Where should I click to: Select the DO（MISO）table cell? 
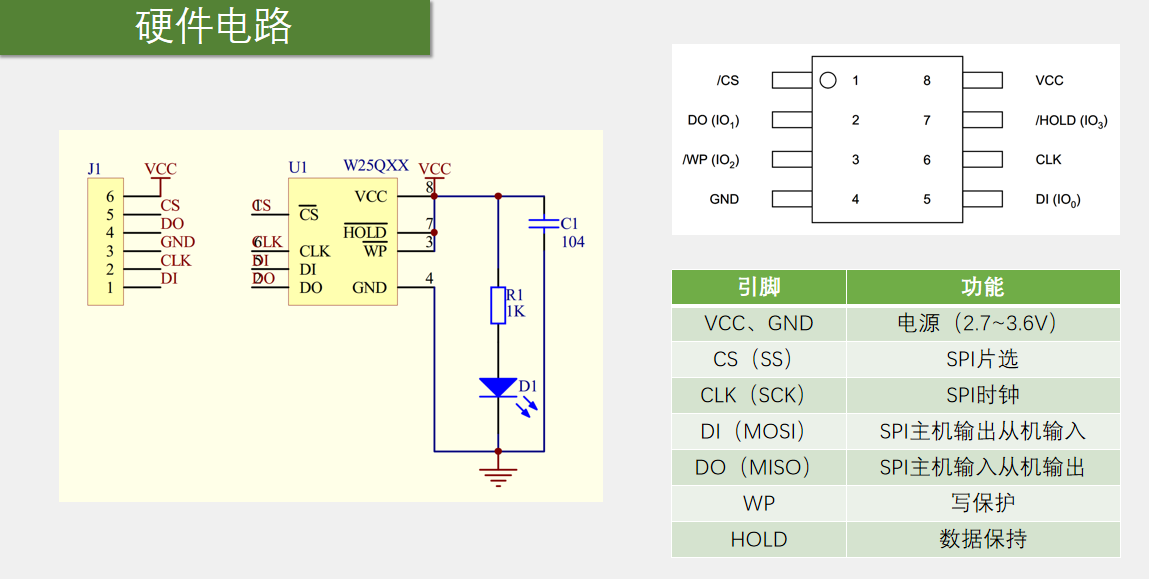pyautogui.click(x=759, y=467)
